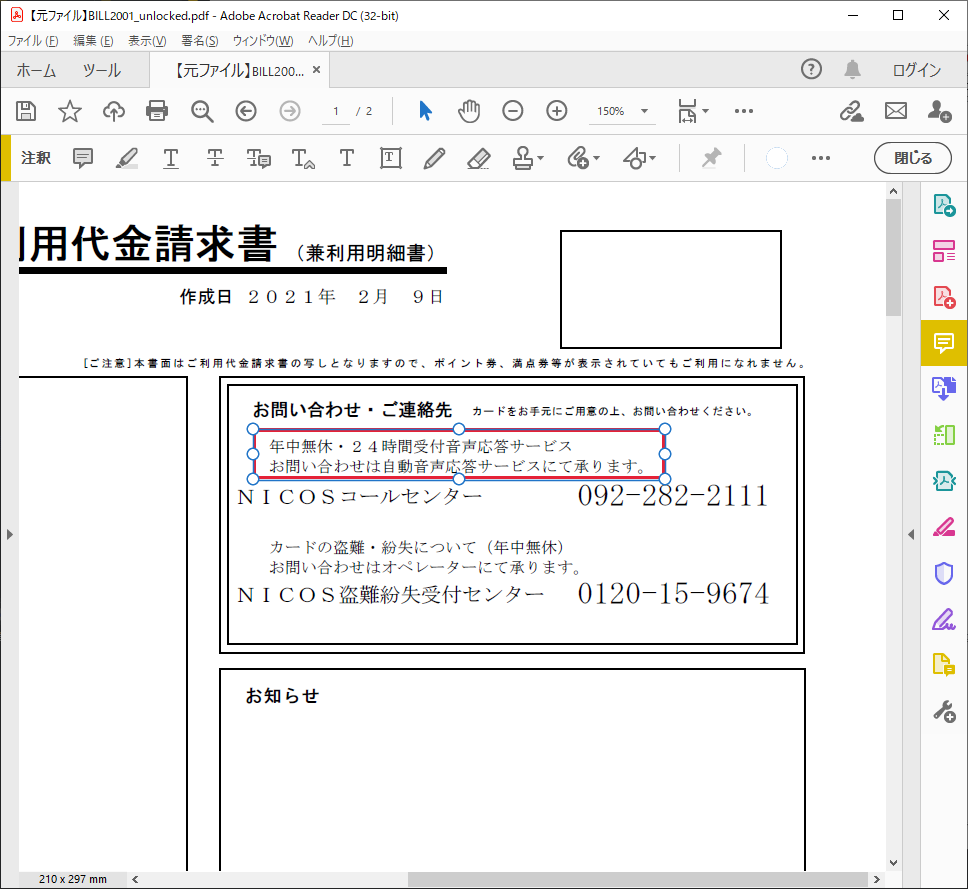Switch to the ホーム tab

pos(36,70)
